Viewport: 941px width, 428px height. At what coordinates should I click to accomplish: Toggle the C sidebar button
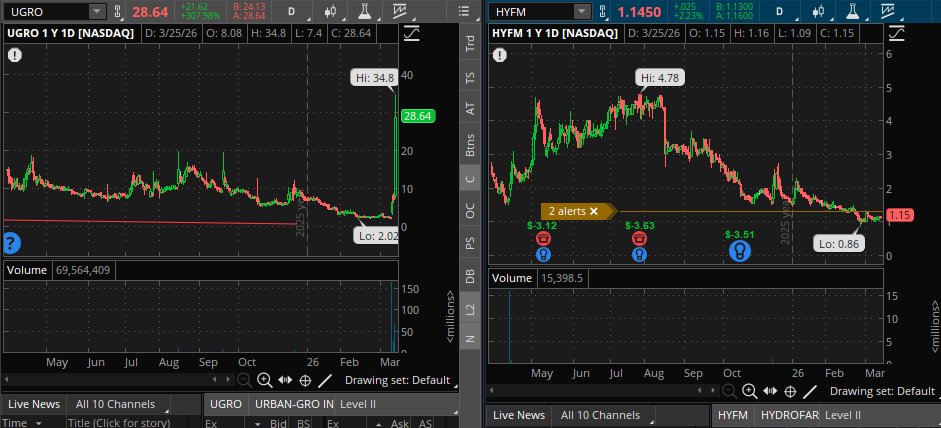(470, 178)
